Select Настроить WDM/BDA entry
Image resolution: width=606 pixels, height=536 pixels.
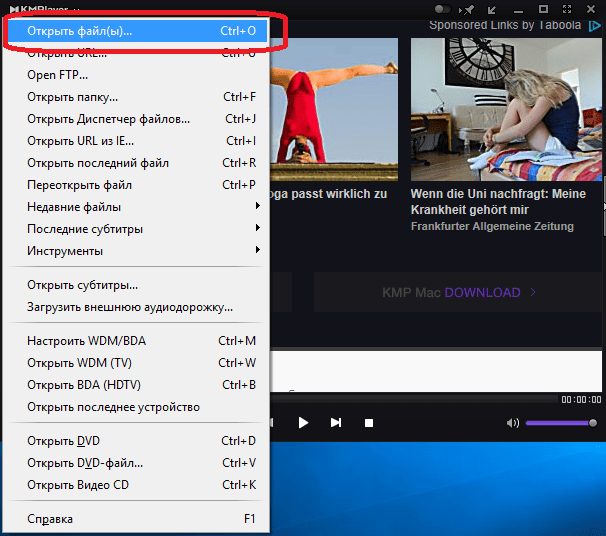138,341
